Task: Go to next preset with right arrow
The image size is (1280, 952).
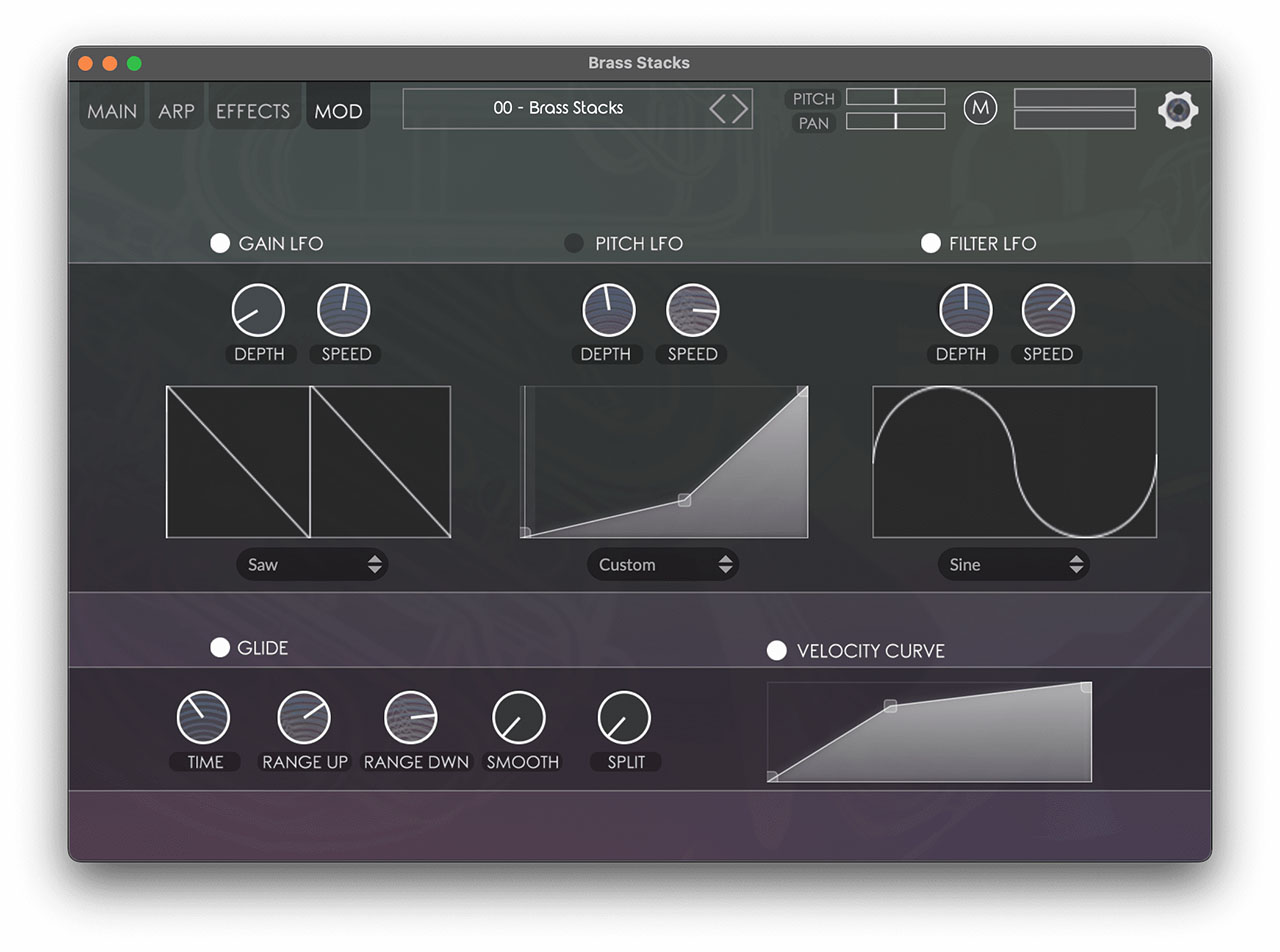Action: (740, 108)
